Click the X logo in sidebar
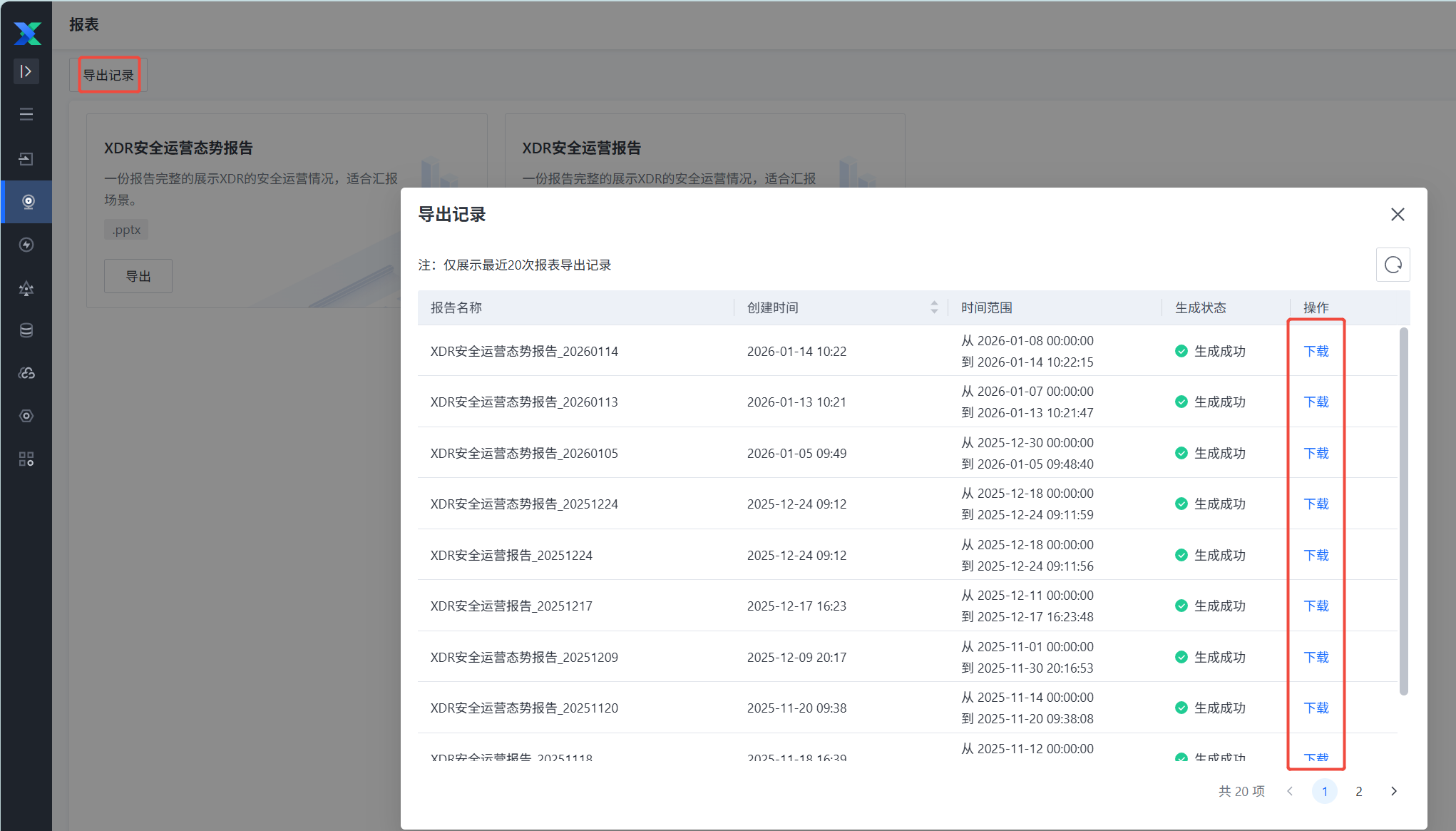The width and height of the screenshot is (1456, 831). tap(27, 32)
